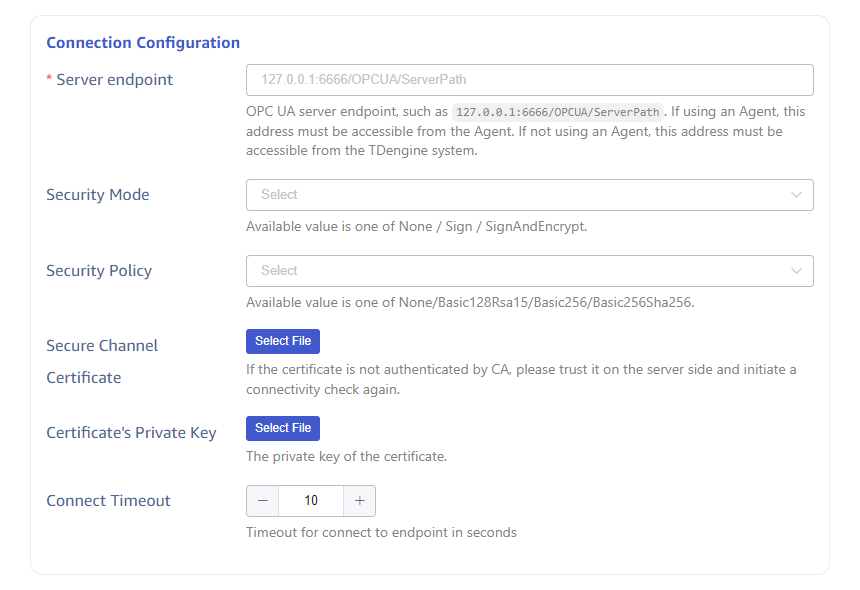Click the Connect Timeout label
Viewport: 860px width, 590px height.
108,501
